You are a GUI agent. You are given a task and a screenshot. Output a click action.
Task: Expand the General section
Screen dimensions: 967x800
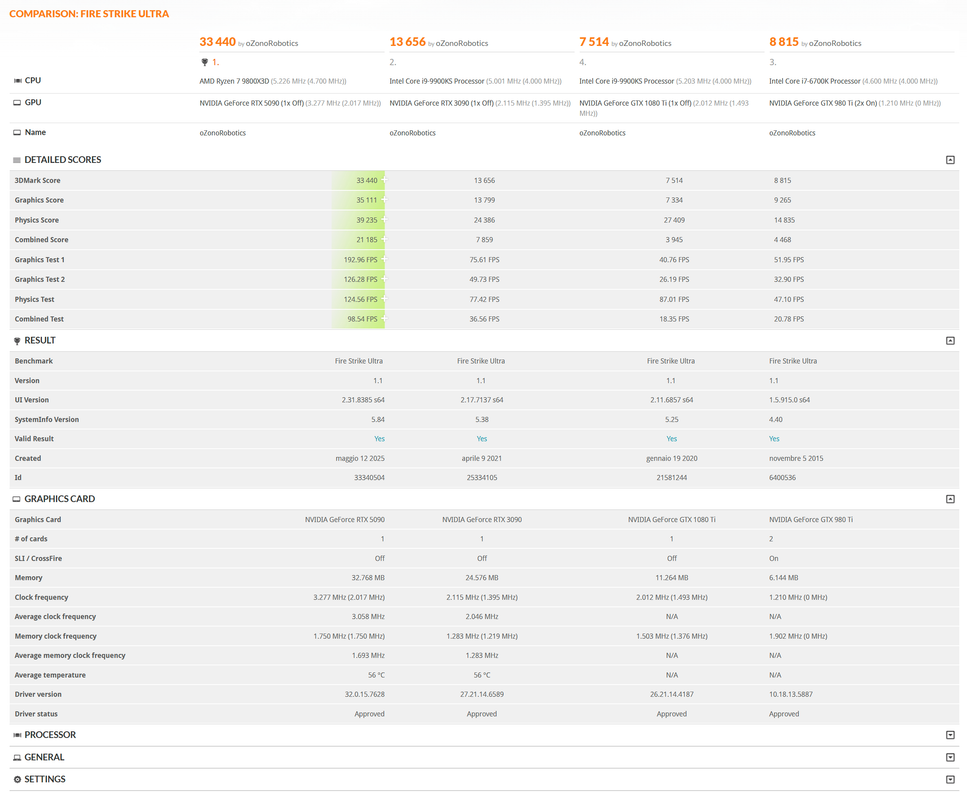(x=950, y=757)
